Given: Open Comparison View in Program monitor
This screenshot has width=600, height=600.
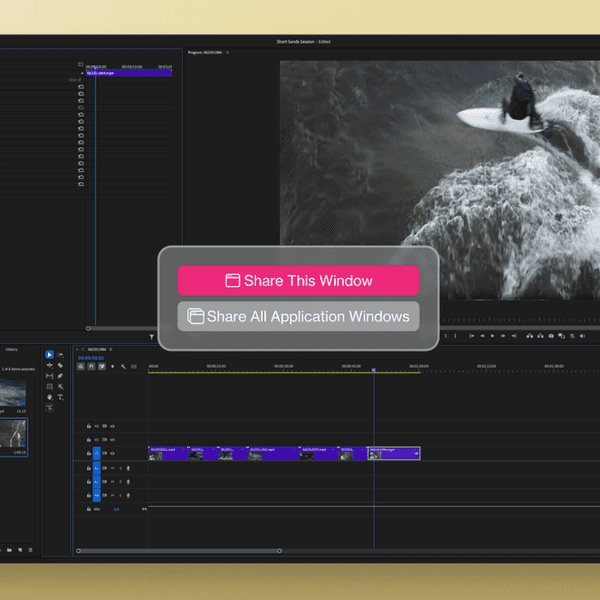Looking at the screenshot, I should pos(561,336).
